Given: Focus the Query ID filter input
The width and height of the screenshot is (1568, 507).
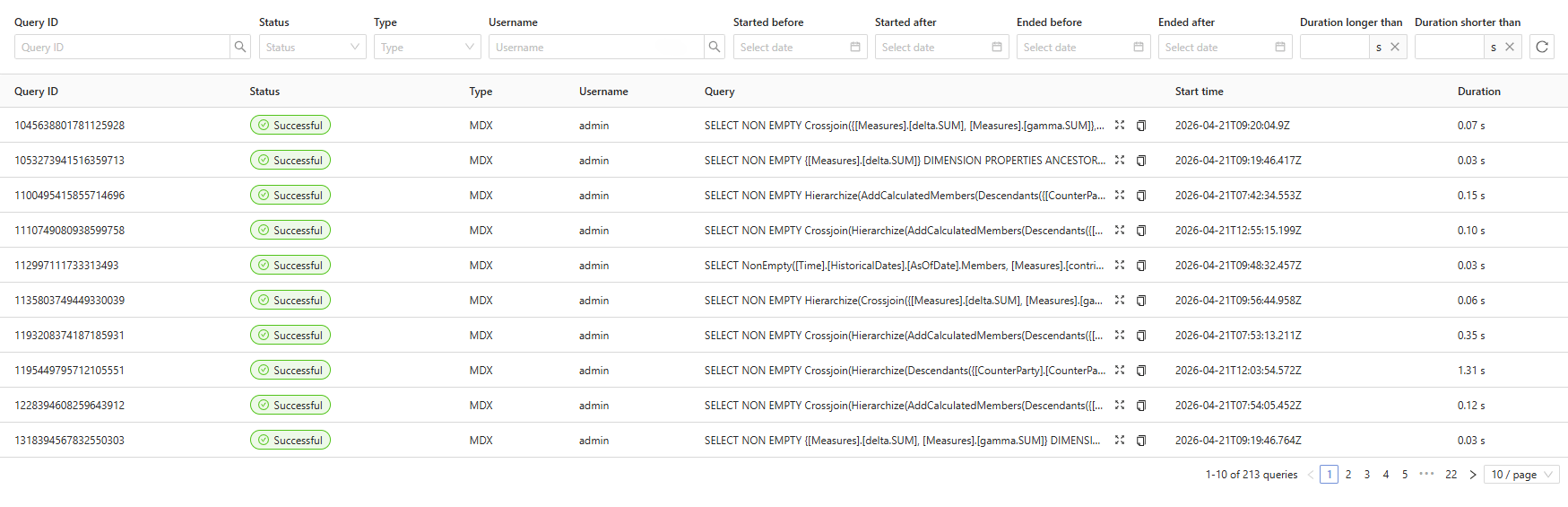Looking at the screenshot, I should tap(122, 47).
